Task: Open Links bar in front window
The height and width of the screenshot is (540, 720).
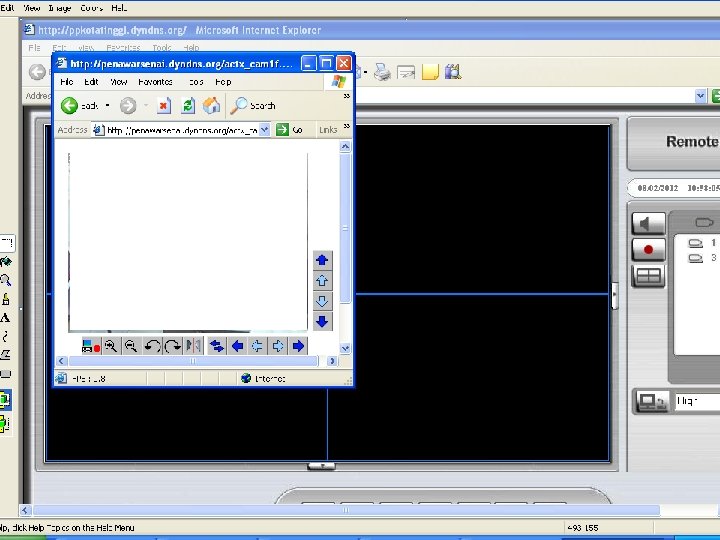Action: pos(328,130)
